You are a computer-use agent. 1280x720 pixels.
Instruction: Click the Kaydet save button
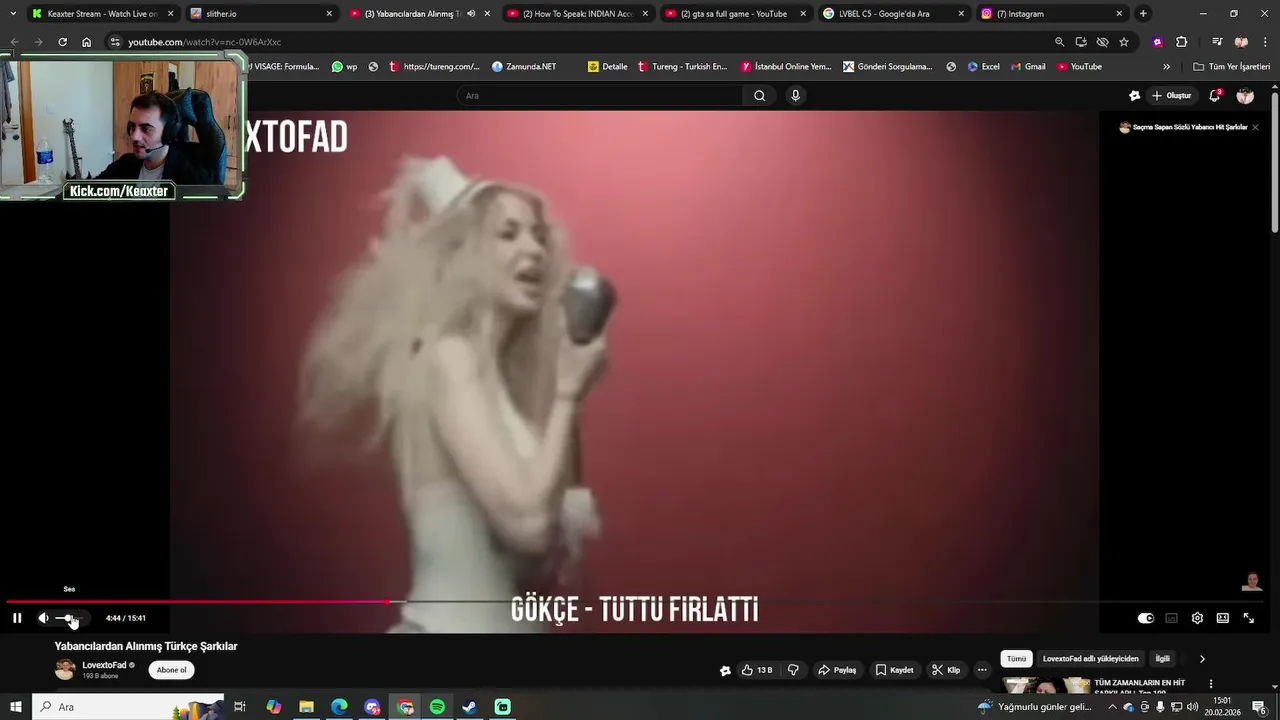tap(894, 670)
